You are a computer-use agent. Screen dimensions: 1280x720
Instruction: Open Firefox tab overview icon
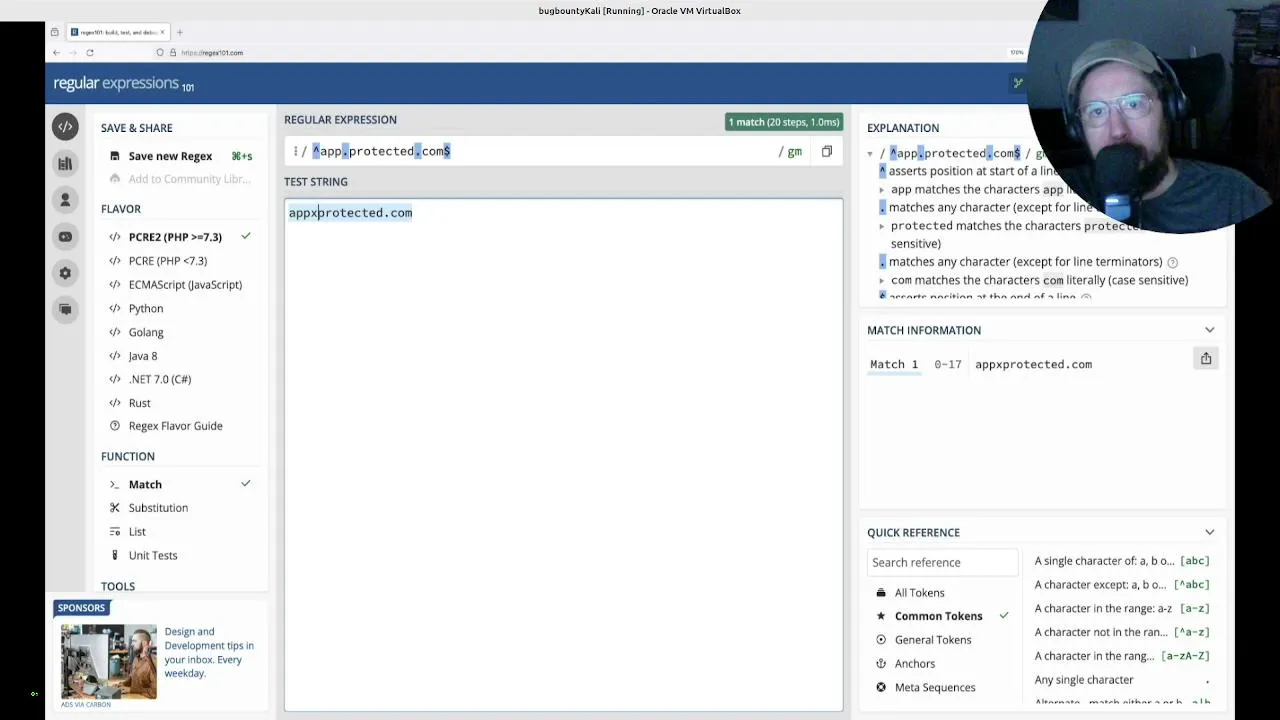coord(54,32)
